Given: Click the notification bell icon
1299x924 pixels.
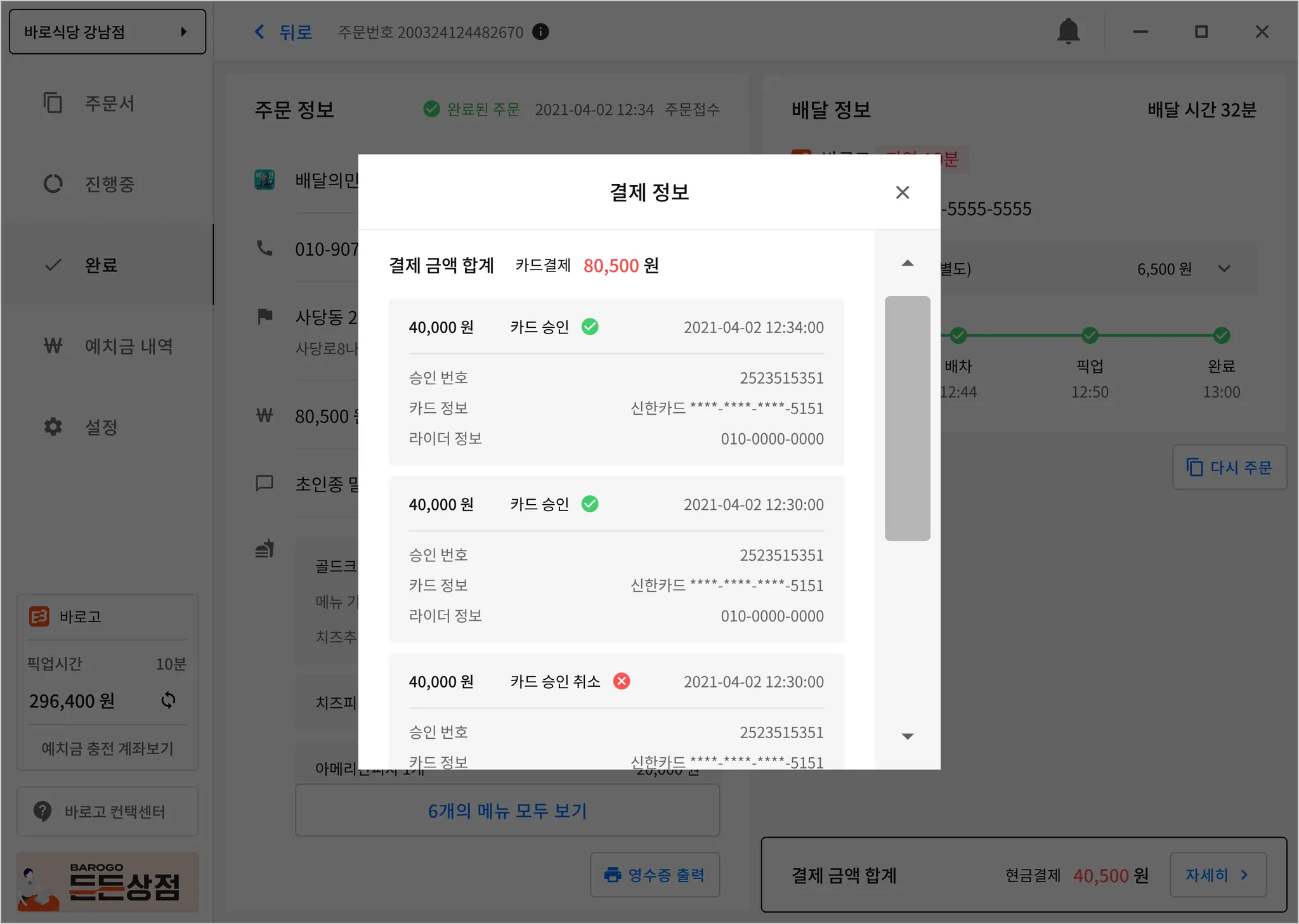Looking at the screenshot, I should [x=1068, y=31].
